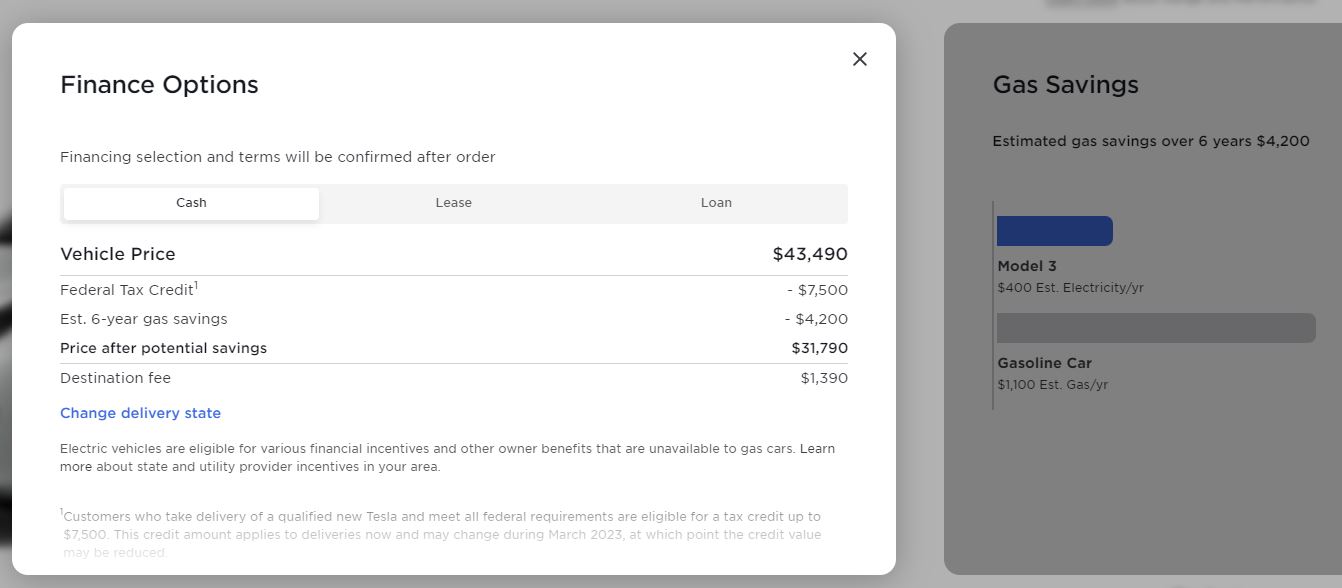Click the Change delivery state link
1342x588 pixels.
click(140, 413)
